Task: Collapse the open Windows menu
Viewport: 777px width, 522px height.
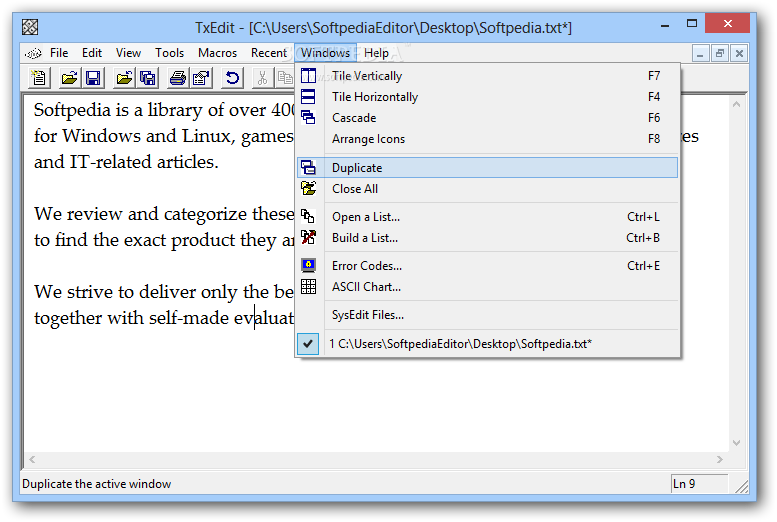Action: pos(326,53)
